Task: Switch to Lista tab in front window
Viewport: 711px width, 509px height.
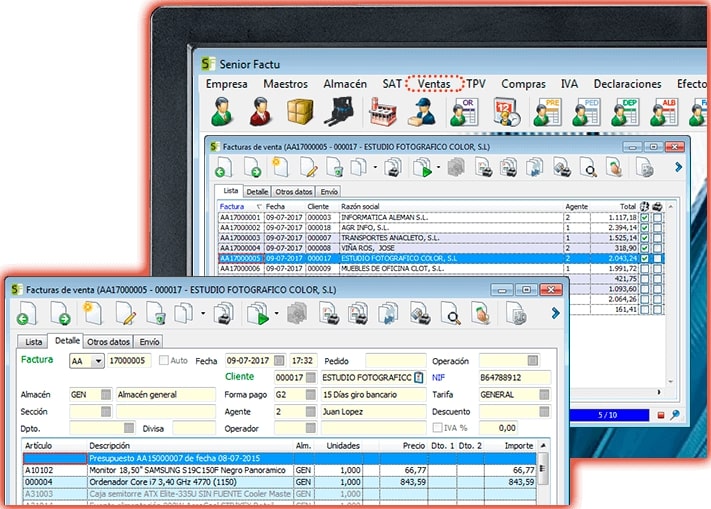Action: (34, 342)
